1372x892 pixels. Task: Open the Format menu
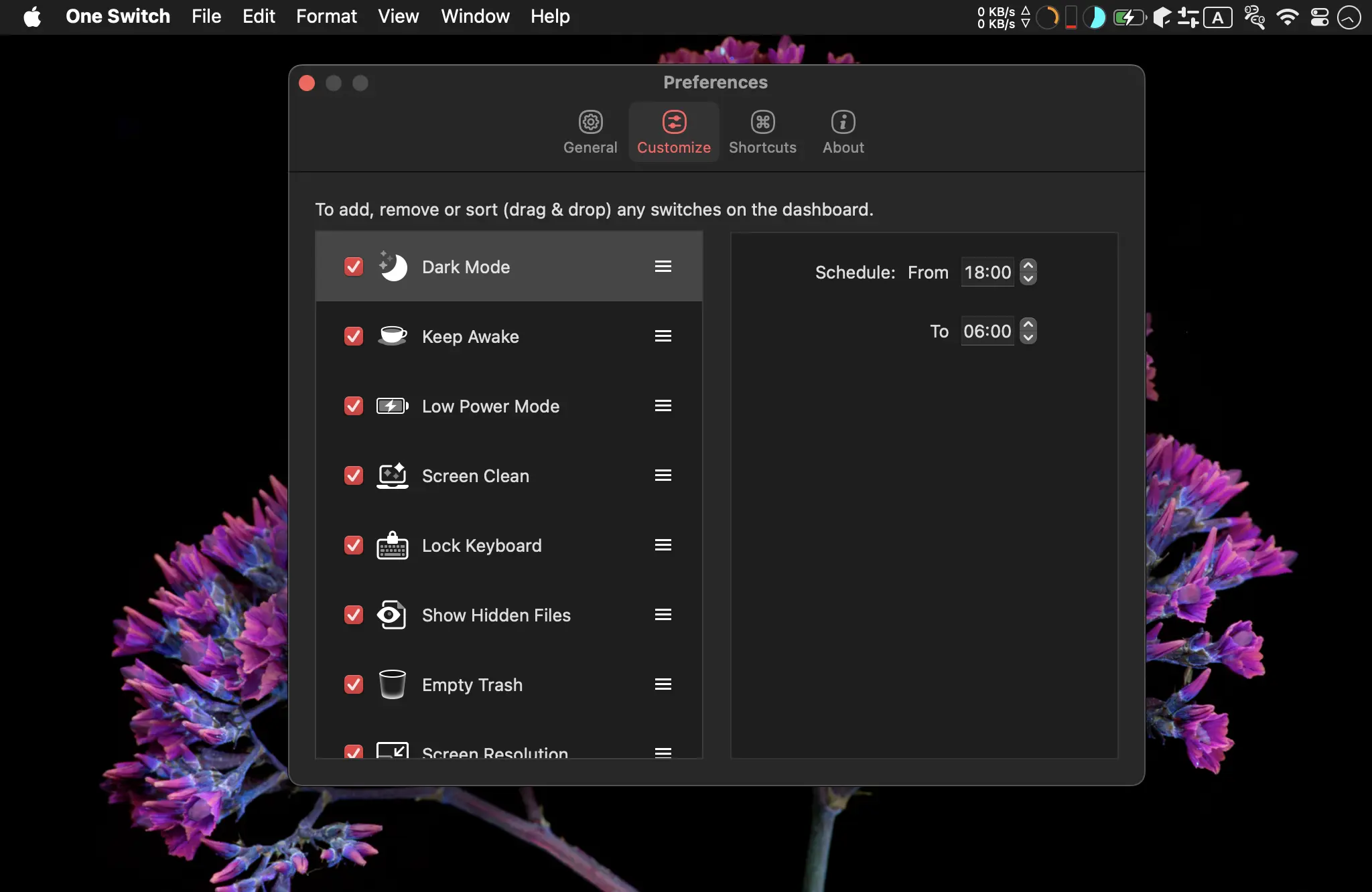pos(326,16)
